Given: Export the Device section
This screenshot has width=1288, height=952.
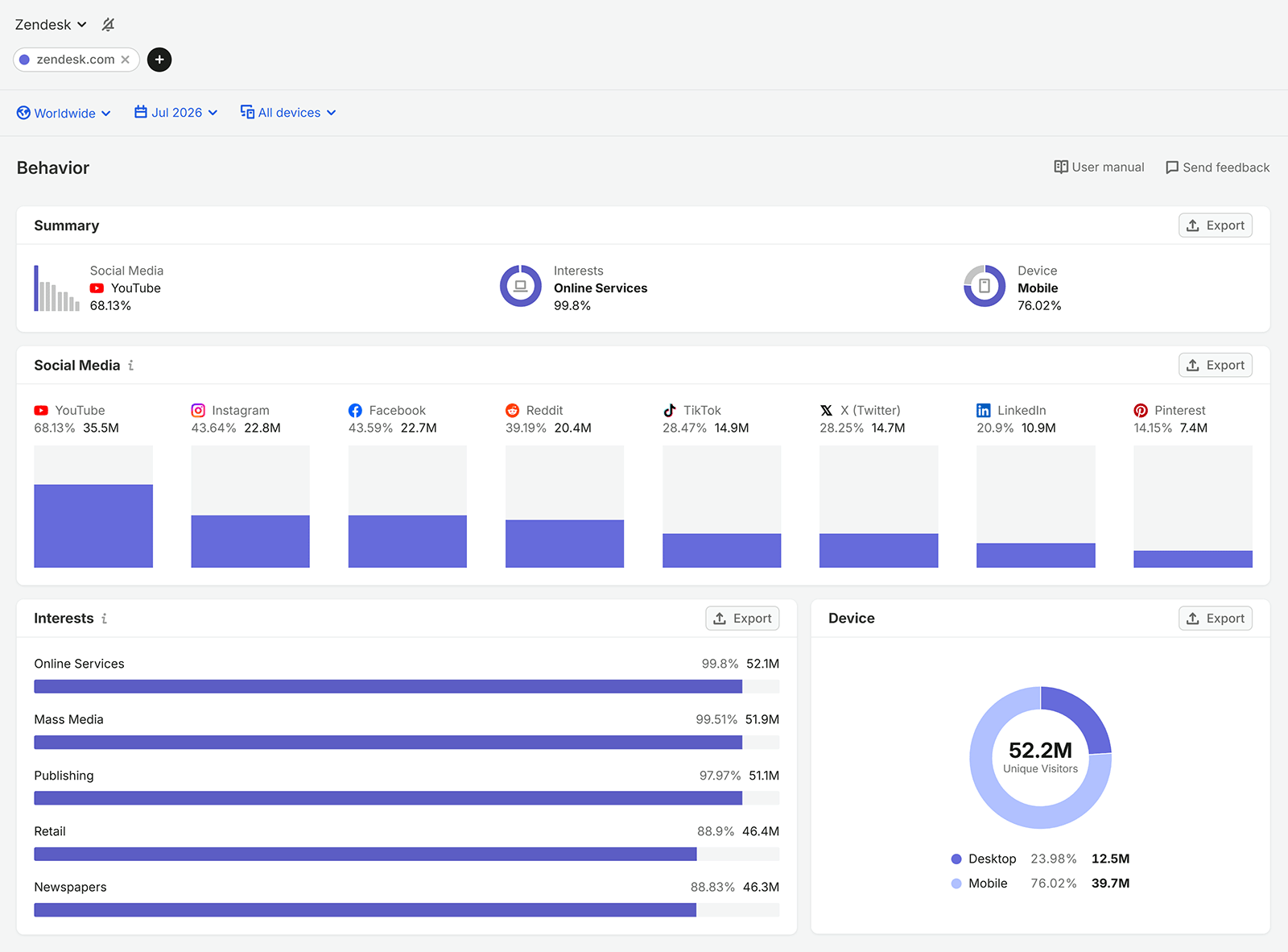Looking at the screenshot, I should tap(1216, 619).
